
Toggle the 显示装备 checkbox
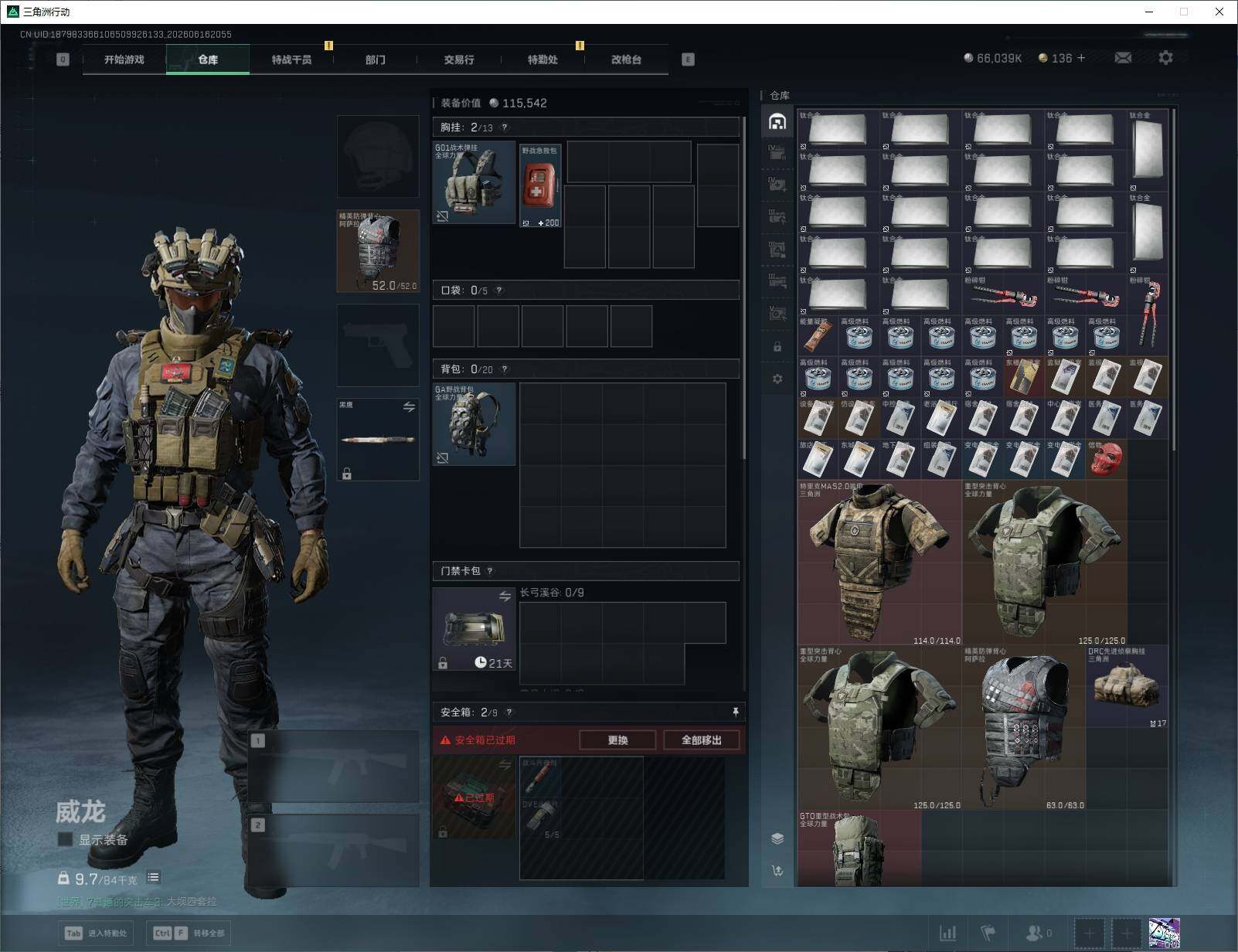[65, 839]
